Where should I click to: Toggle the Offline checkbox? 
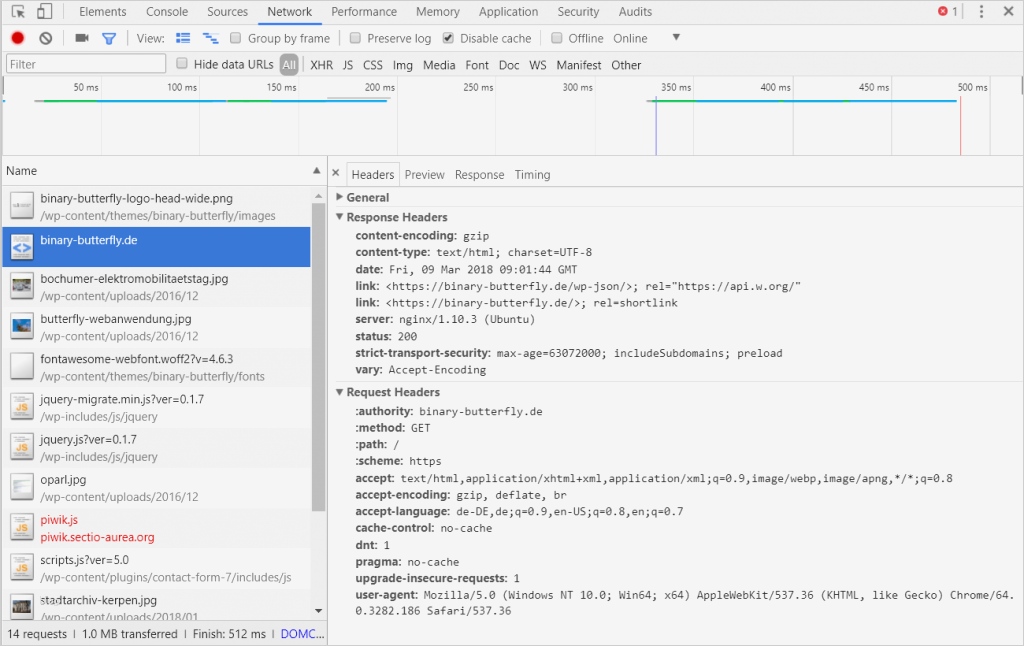558,37
